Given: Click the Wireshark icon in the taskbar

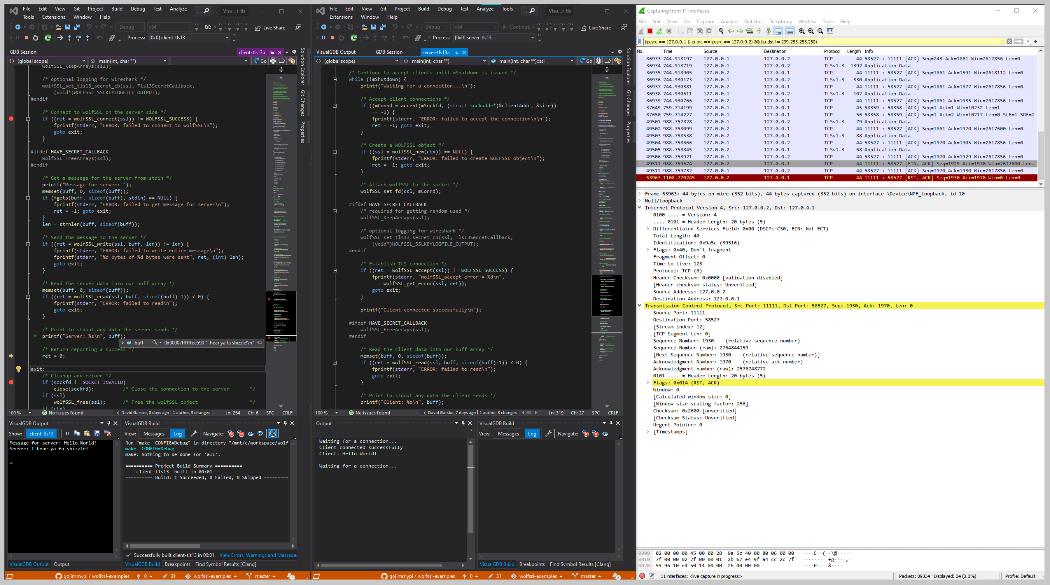Looking at the screenshot, I should point(643,577).
